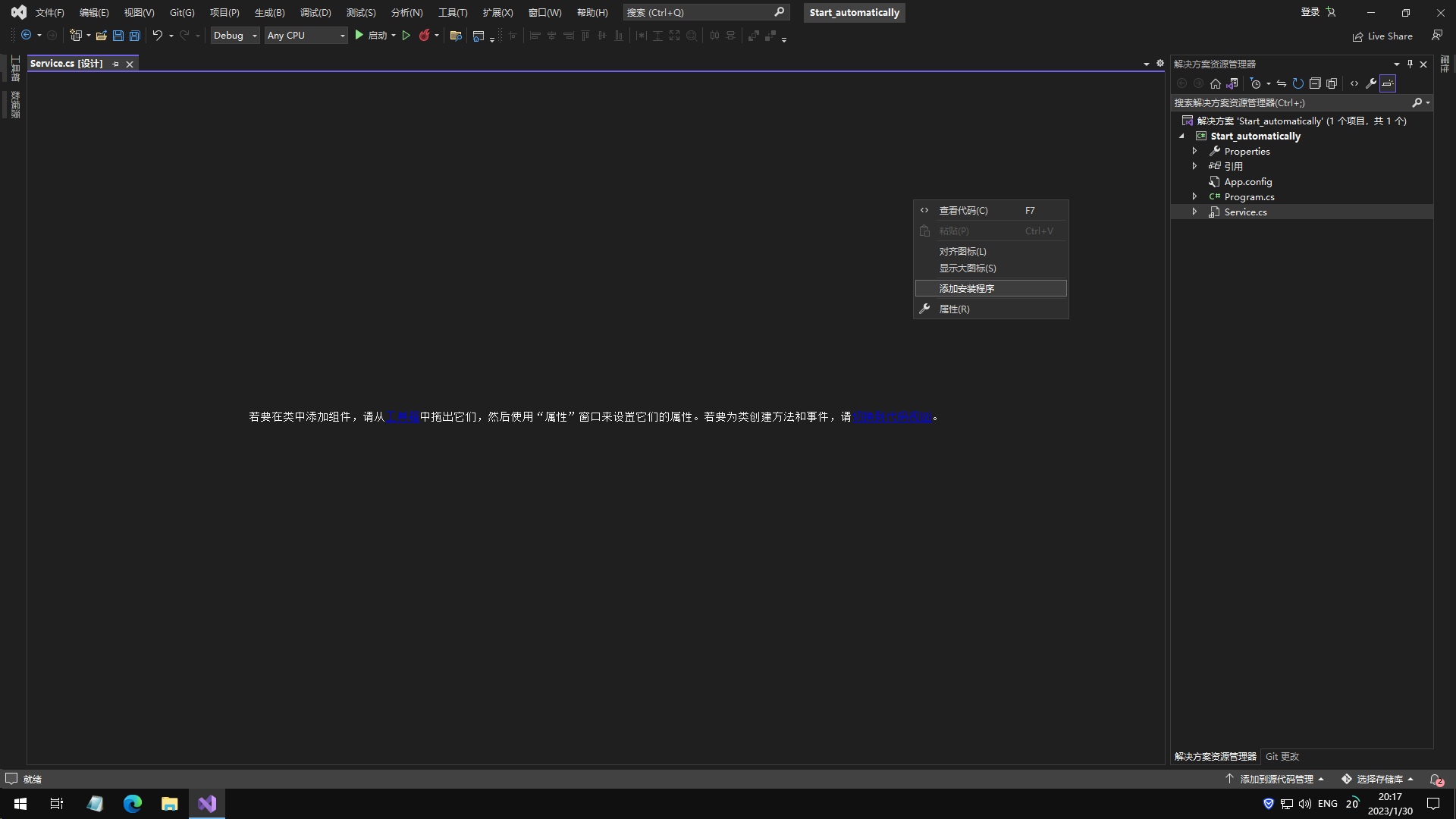This screenshot has width=1456, height=819.
Task: Switch views via Solution Explorer VS icon
Action: [1232, 83]
